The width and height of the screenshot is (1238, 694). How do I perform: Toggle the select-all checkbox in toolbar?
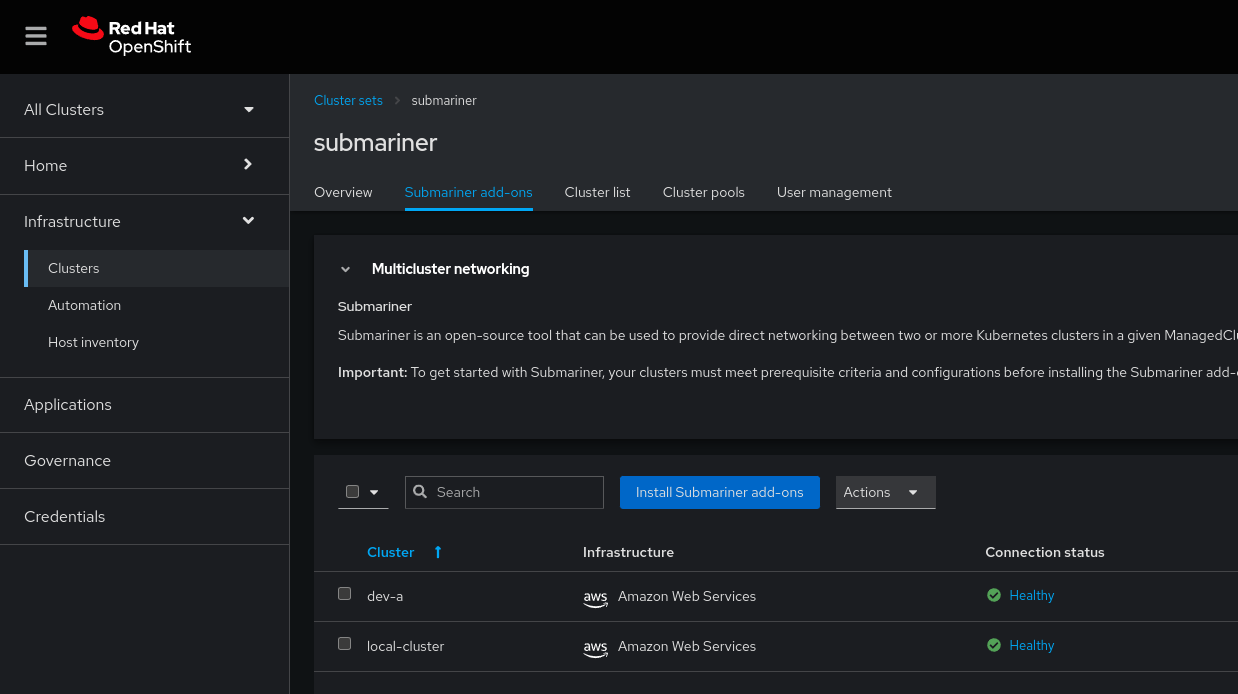tap(352, 492)
